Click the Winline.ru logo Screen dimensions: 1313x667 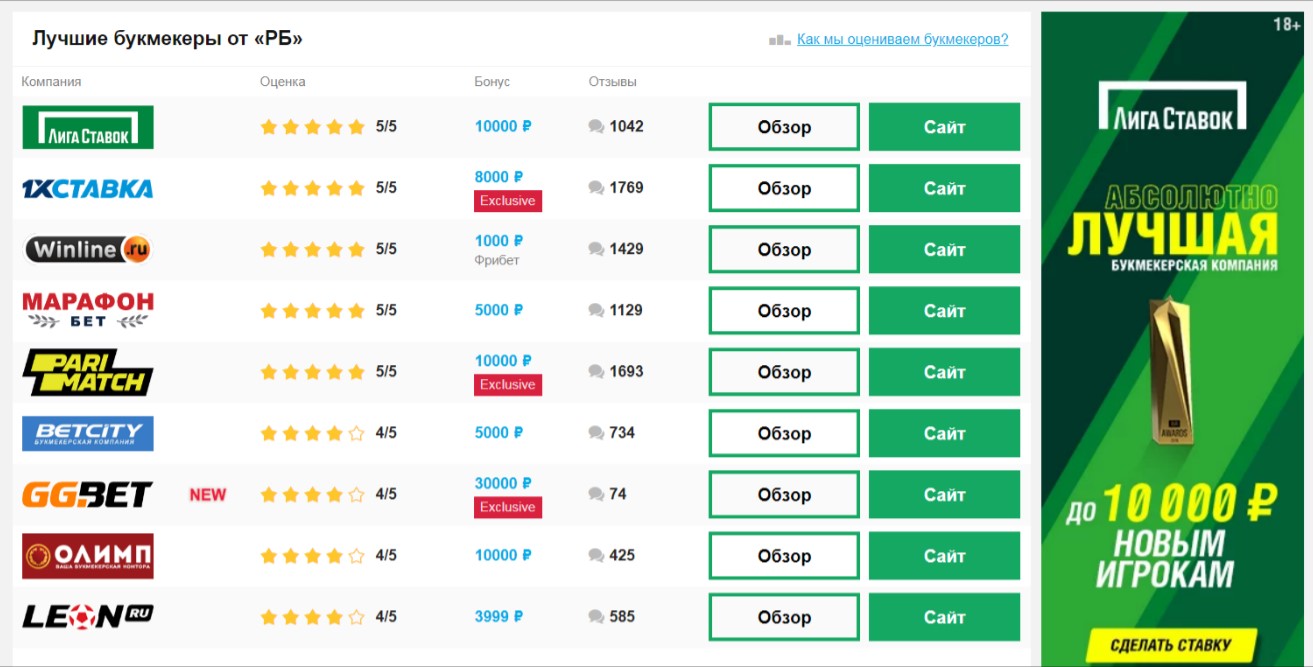(x=88, y=249)
